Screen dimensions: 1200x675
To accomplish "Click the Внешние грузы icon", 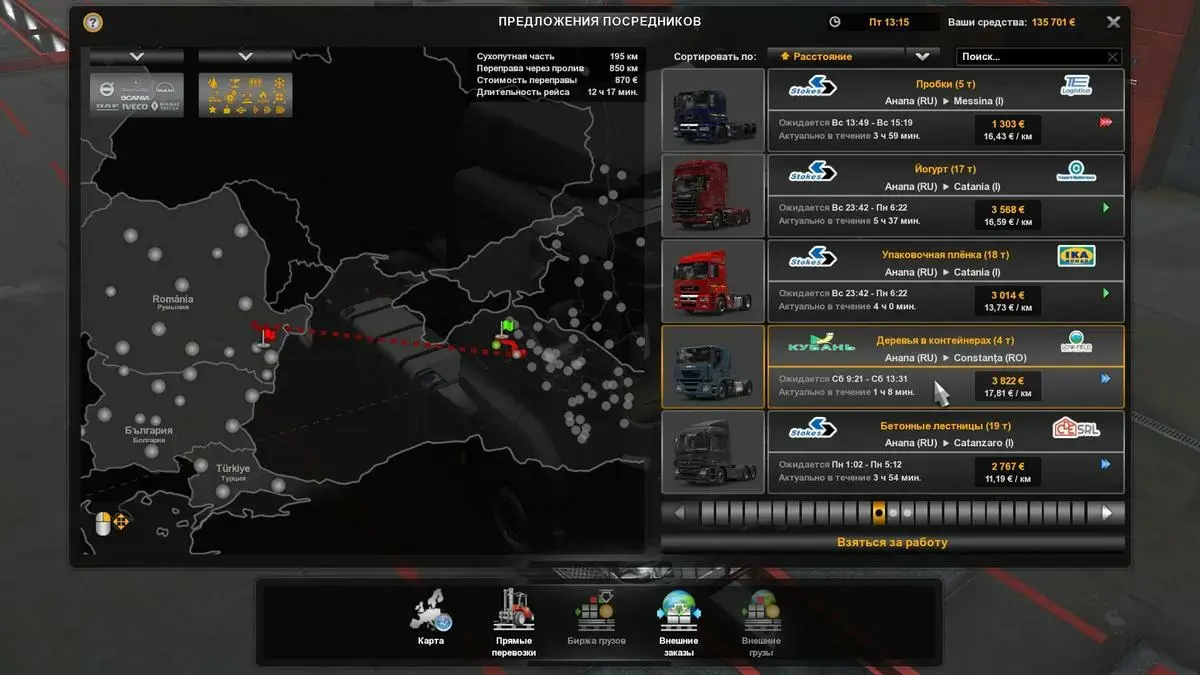I will (761, 611).
